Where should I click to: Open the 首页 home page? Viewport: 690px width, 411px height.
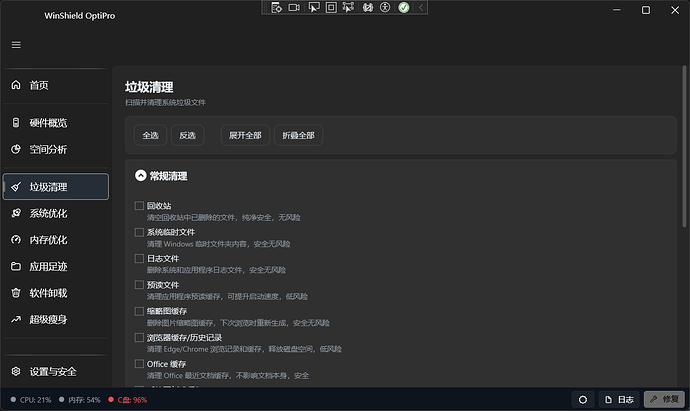click(55, 85)
